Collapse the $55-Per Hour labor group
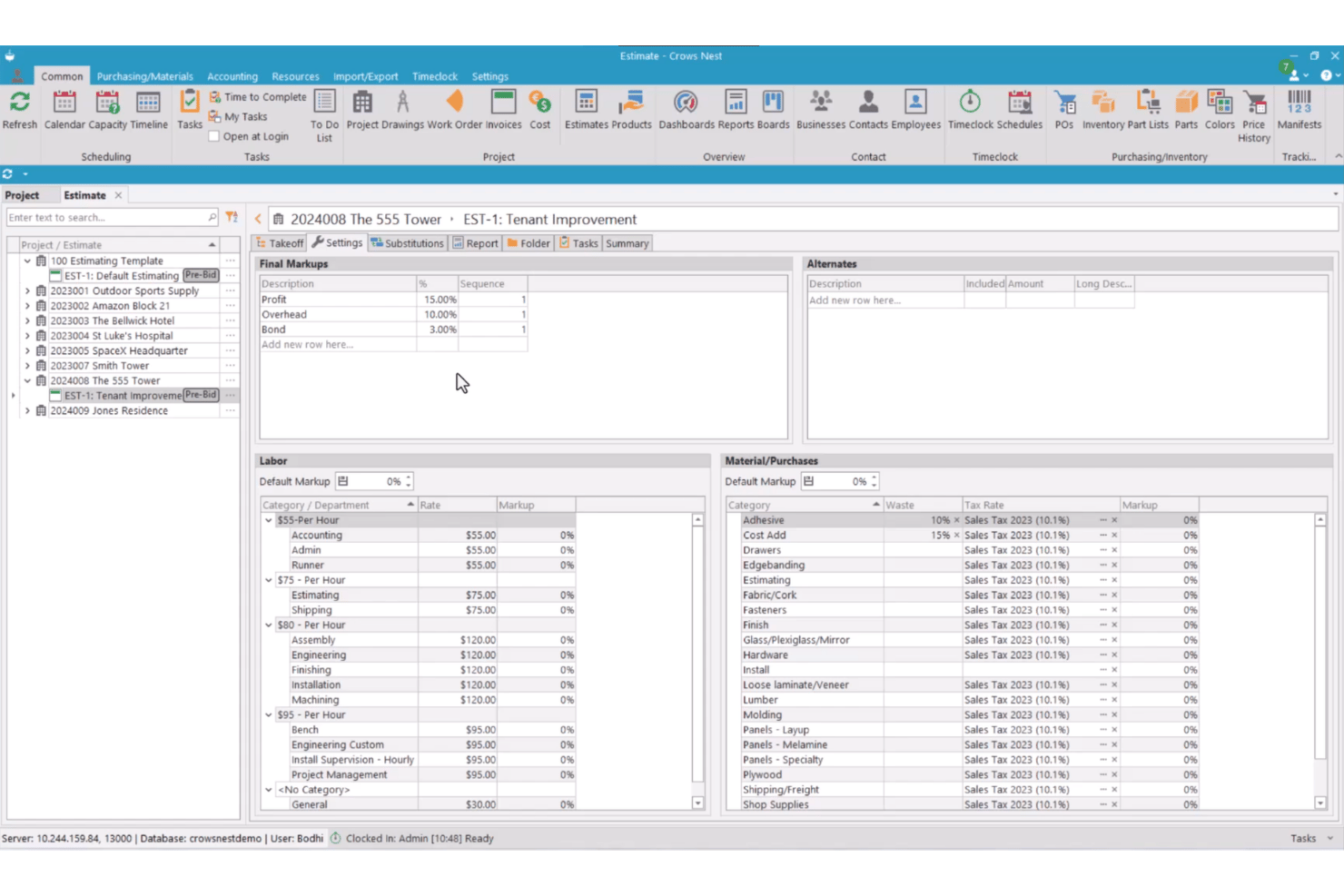 tap(269, 520)
